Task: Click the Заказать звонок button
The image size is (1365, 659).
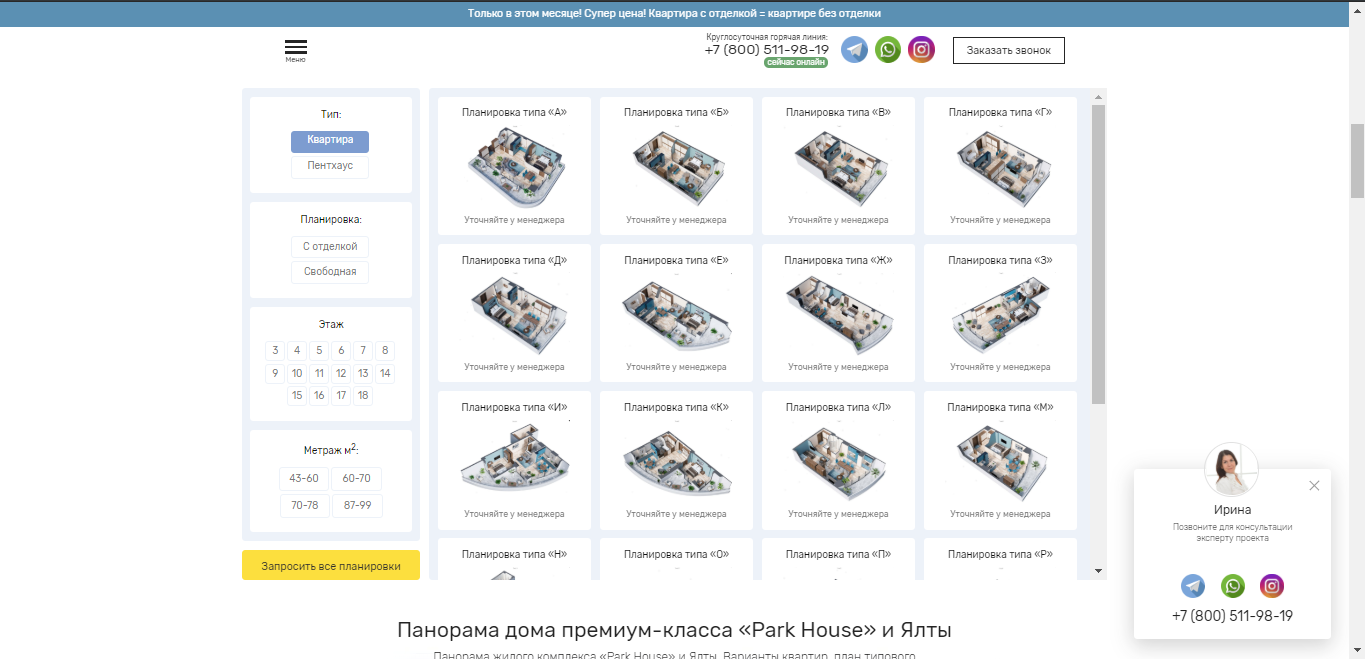Action: coord(1009,50)
